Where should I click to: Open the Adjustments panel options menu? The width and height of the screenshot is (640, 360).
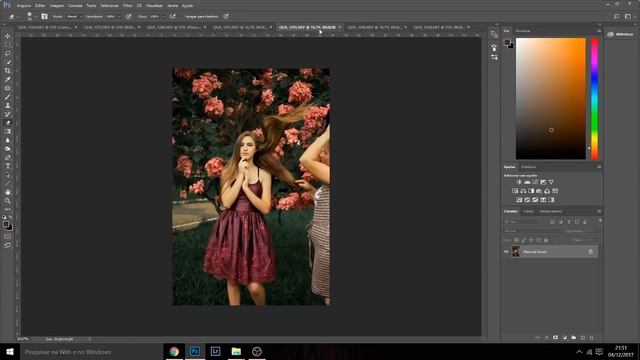tap(599, 167)
